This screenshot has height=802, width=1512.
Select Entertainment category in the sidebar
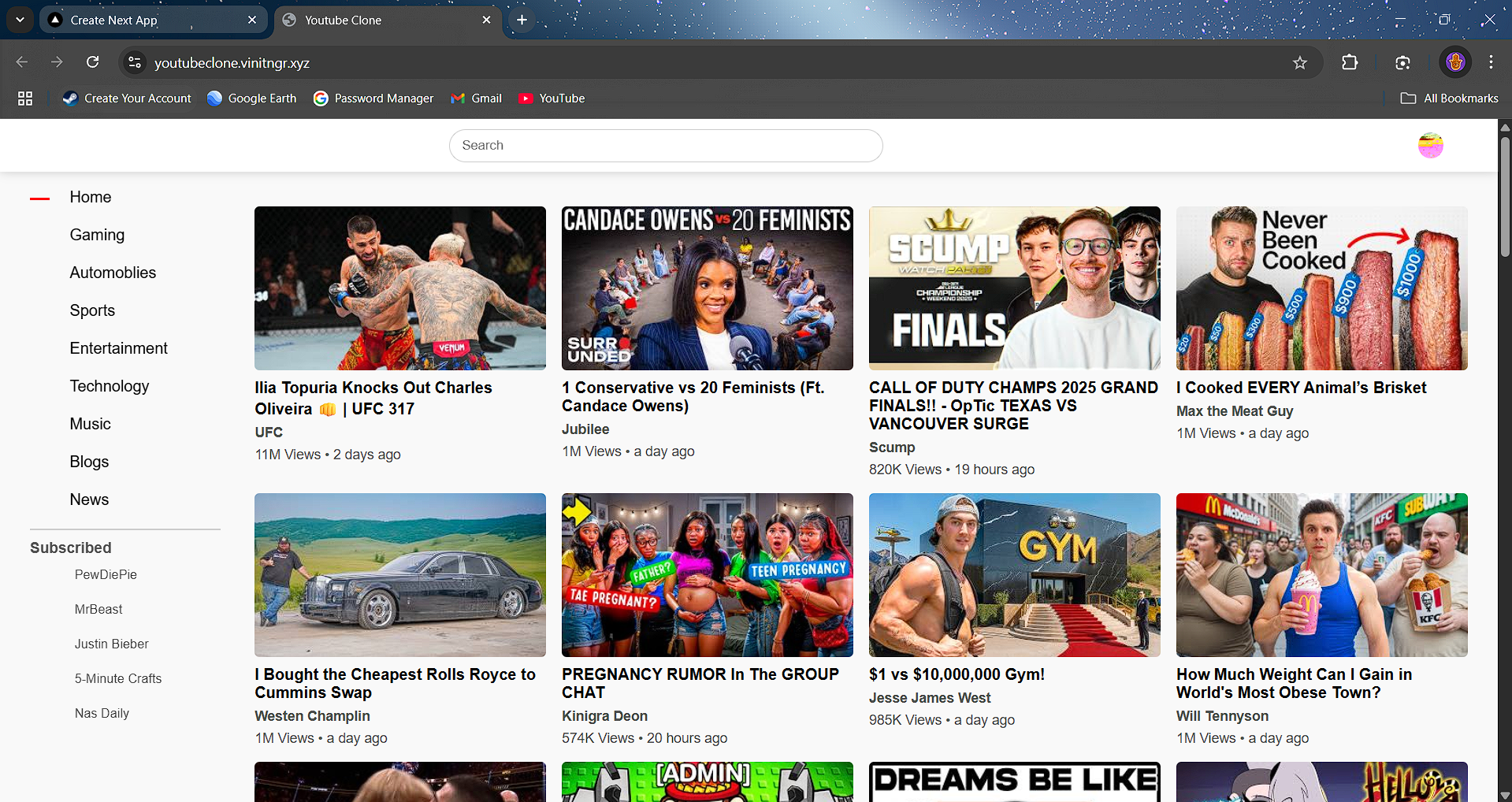point(119,348)
